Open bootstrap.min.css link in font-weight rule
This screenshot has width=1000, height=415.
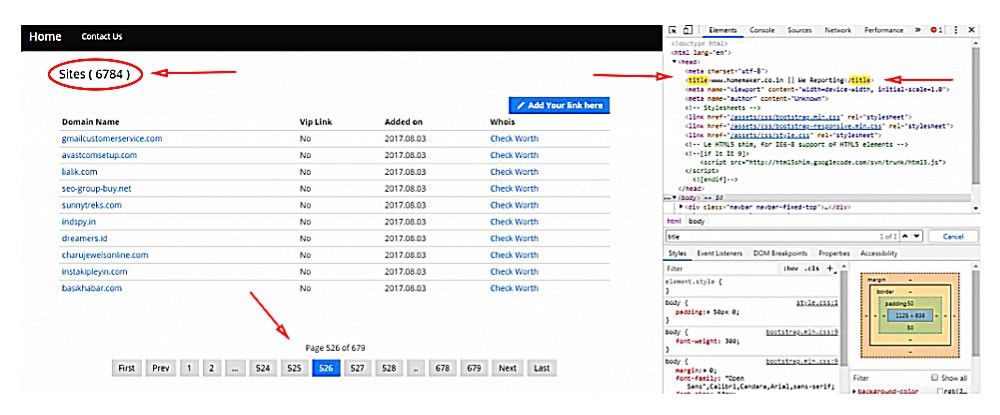802,332
